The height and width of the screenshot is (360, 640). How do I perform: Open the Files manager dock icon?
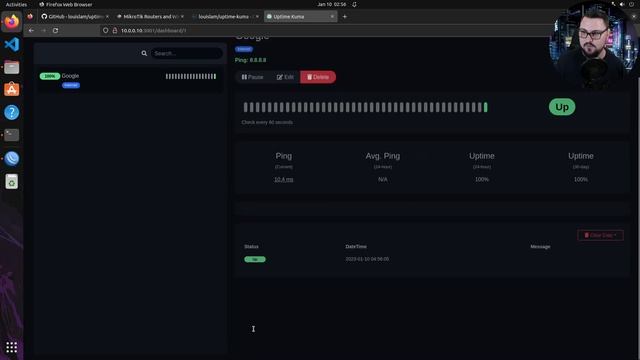(11, 67)
